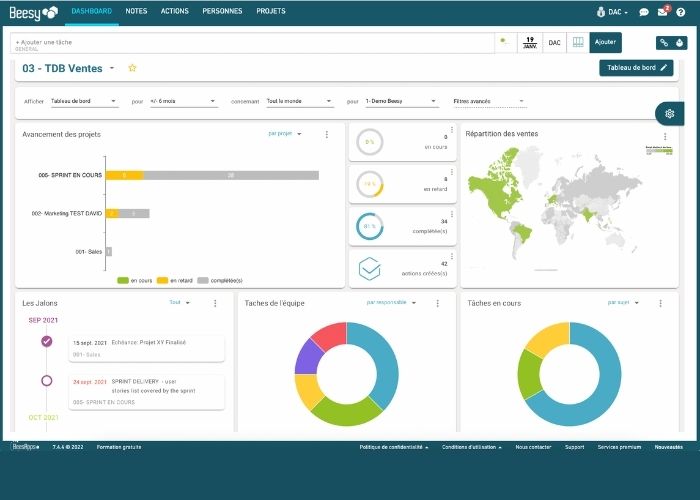The image size is (700, 500).
Task: Open 'par responsable' dropdown in Taches de l'équipe
Action: [391, 303]
